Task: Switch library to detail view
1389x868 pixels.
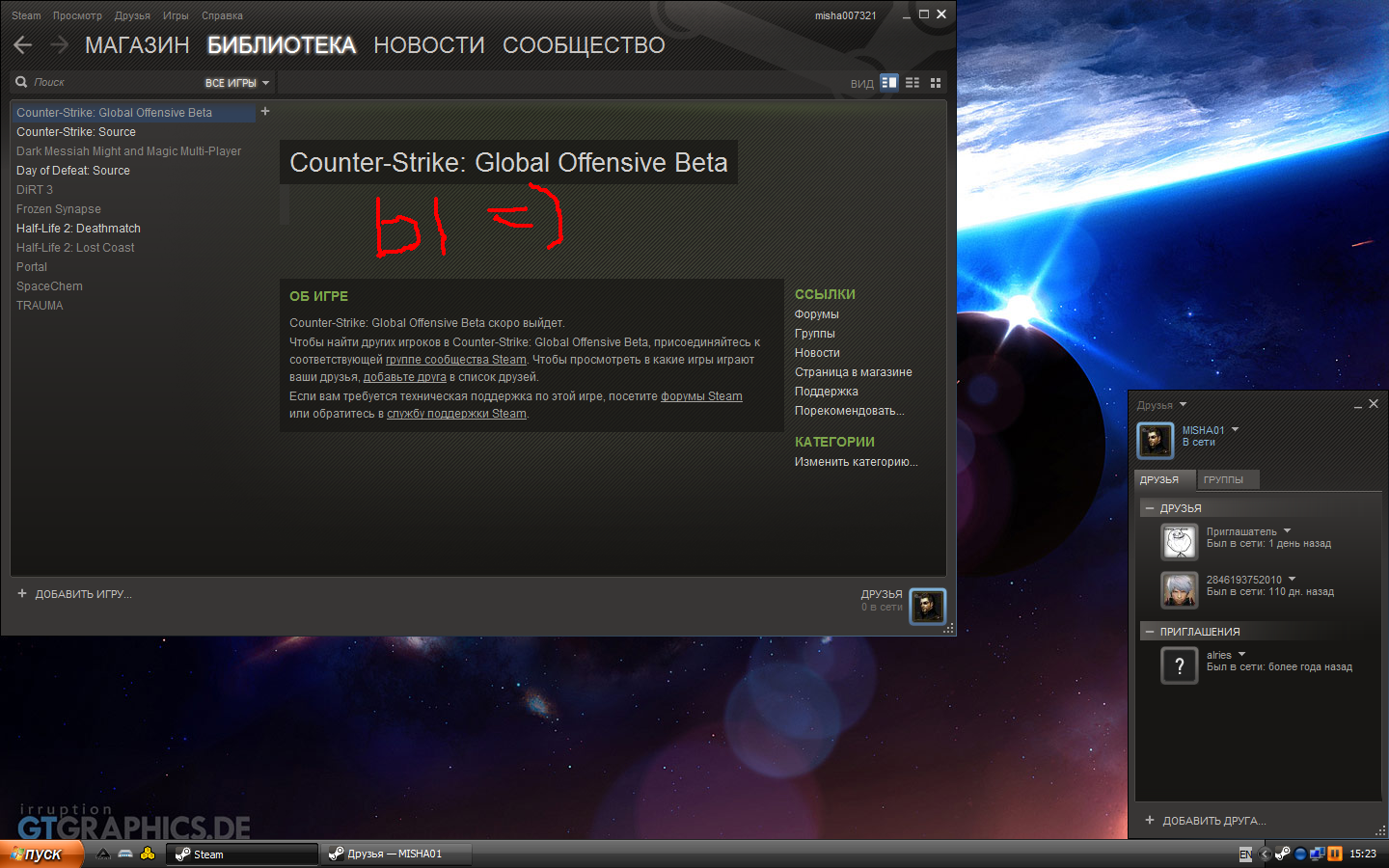Action: point(889,83)
